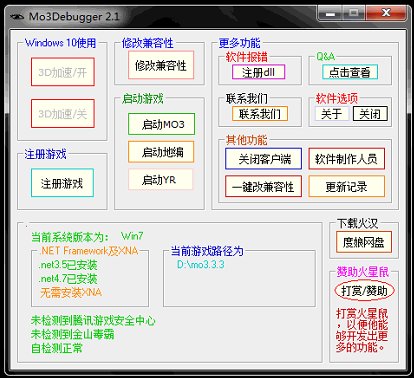Click the 启动YR button
This screenshot has height=378, width=414.
tap(160, 180)
